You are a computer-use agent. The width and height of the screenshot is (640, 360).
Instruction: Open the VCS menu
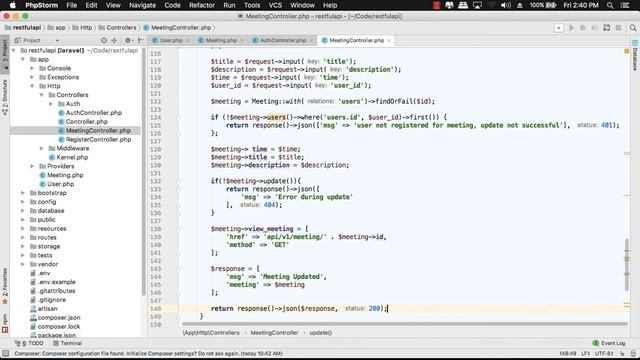(x=275, y=5)
